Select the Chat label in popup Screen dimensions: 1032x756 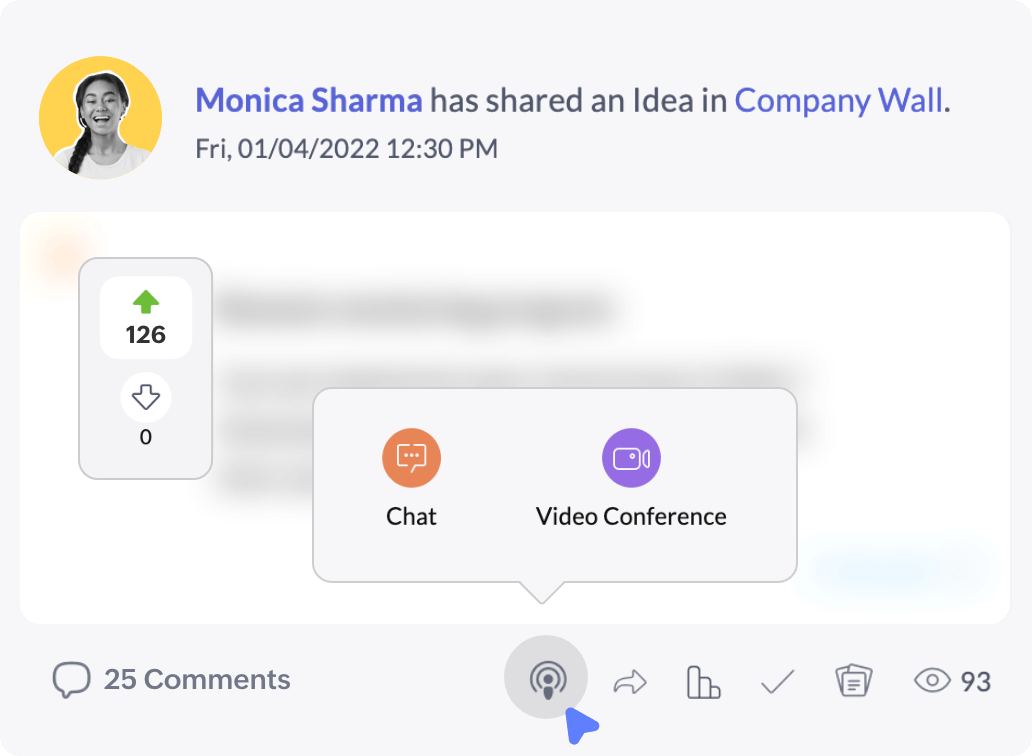[411, 517]
